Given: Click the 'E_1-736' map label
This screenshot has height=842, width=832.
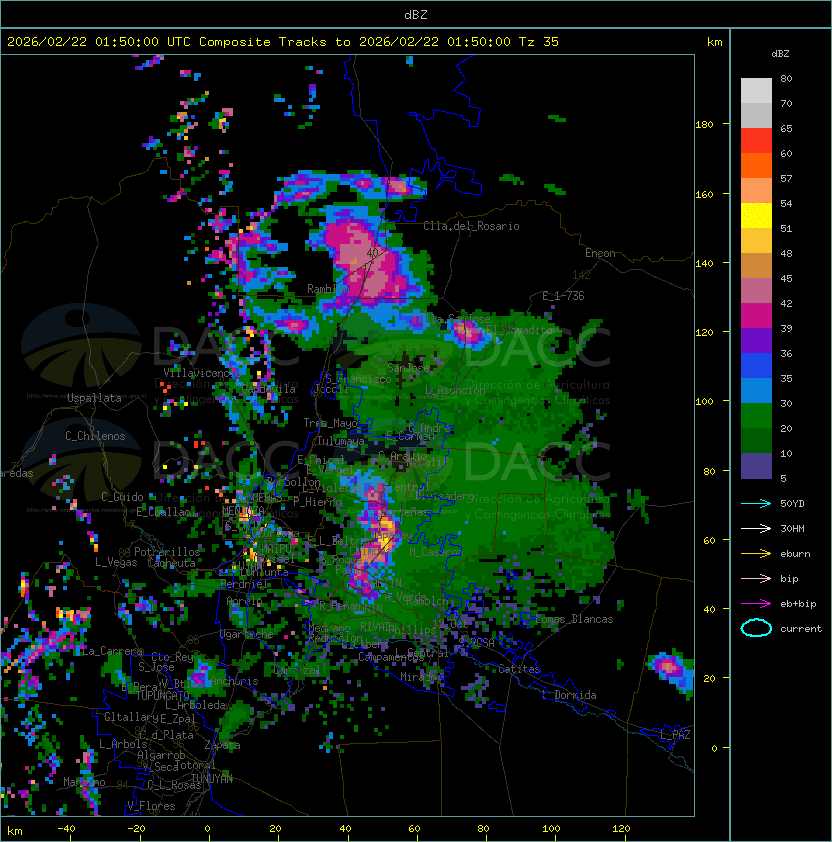Looking at the screenshot, I should click(563, 296).
